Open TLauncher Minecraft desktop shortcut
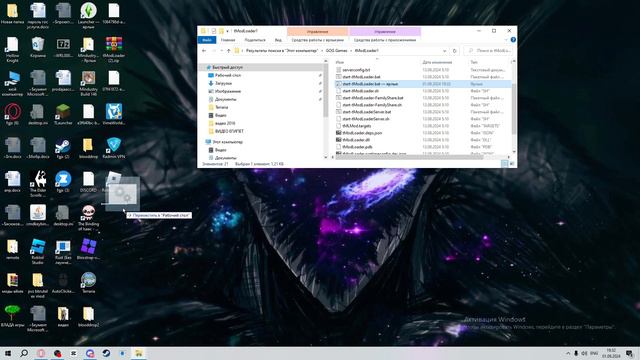 [63, 114]
